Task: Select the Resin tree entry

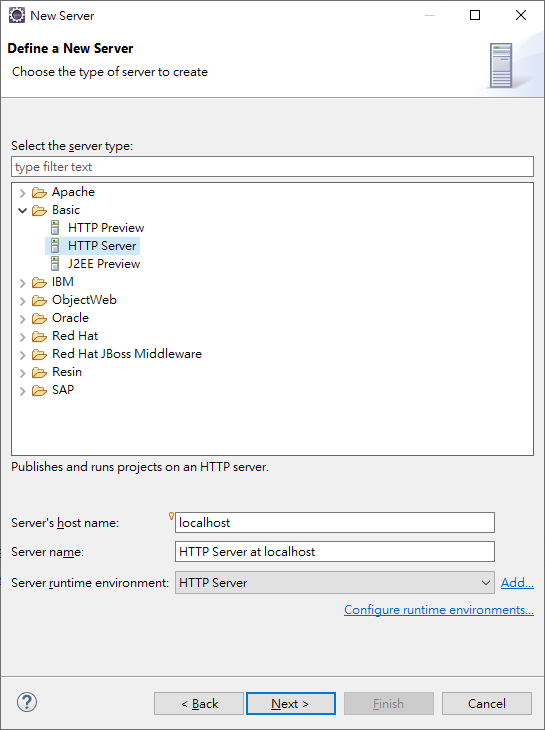Action: coord(67,372)
